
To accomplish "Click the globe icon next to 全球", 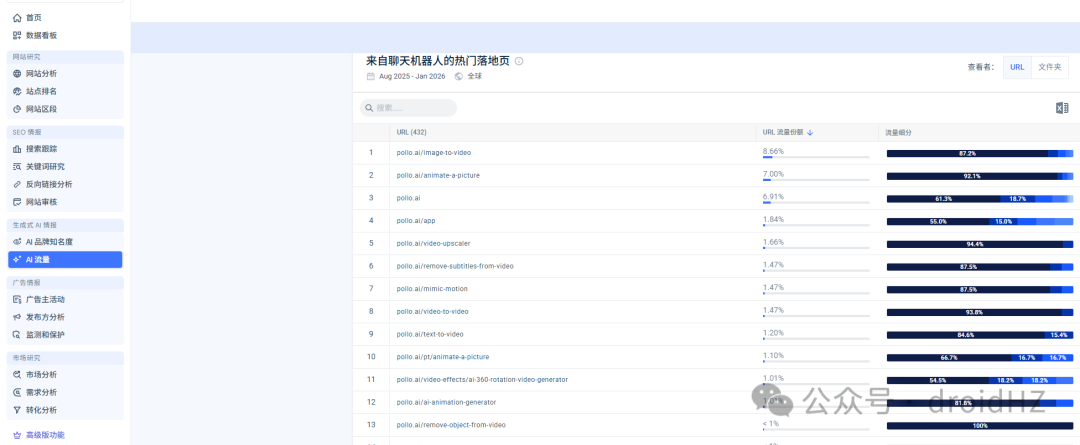I will tap(459, 76).
